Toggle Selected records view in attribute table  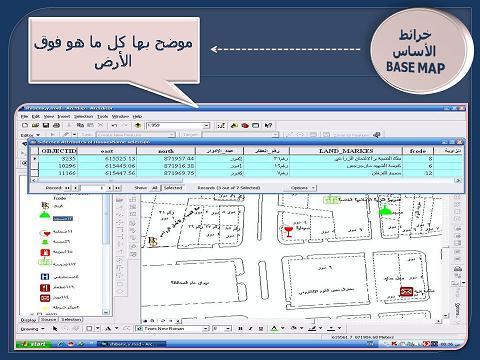point(173,188)
